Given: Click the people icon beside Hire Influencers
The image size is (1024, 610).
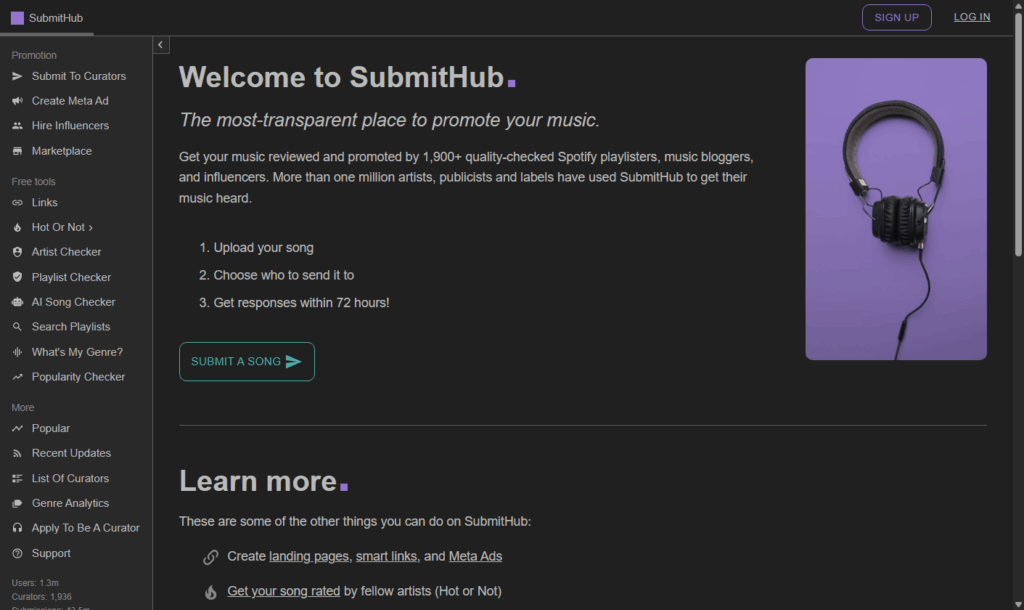Looking at the screenshot, I should 17,125.
